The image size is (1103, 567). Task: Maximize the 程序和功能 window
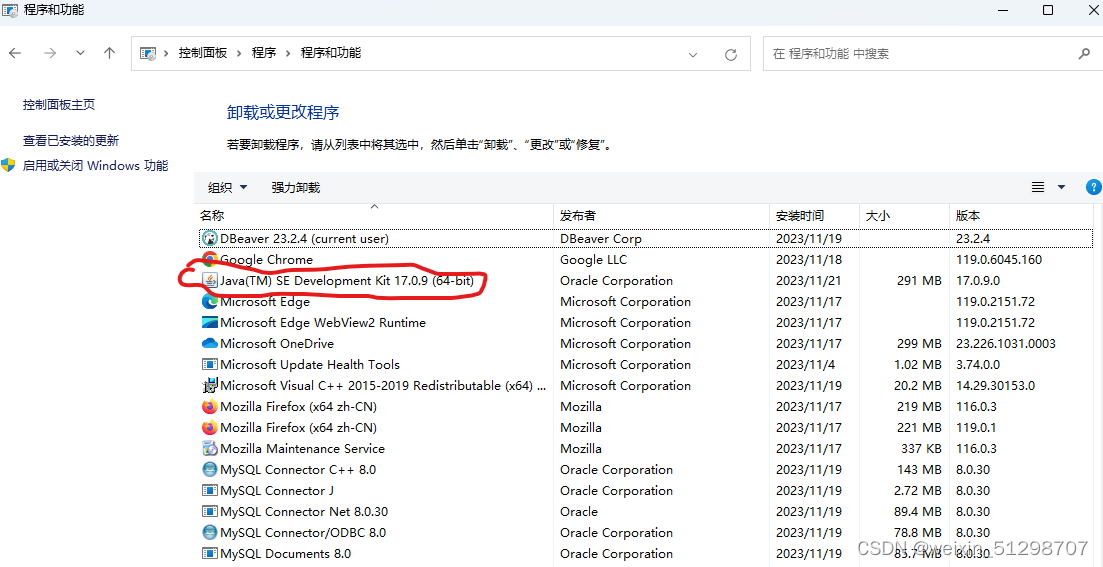coord(1047,10)
